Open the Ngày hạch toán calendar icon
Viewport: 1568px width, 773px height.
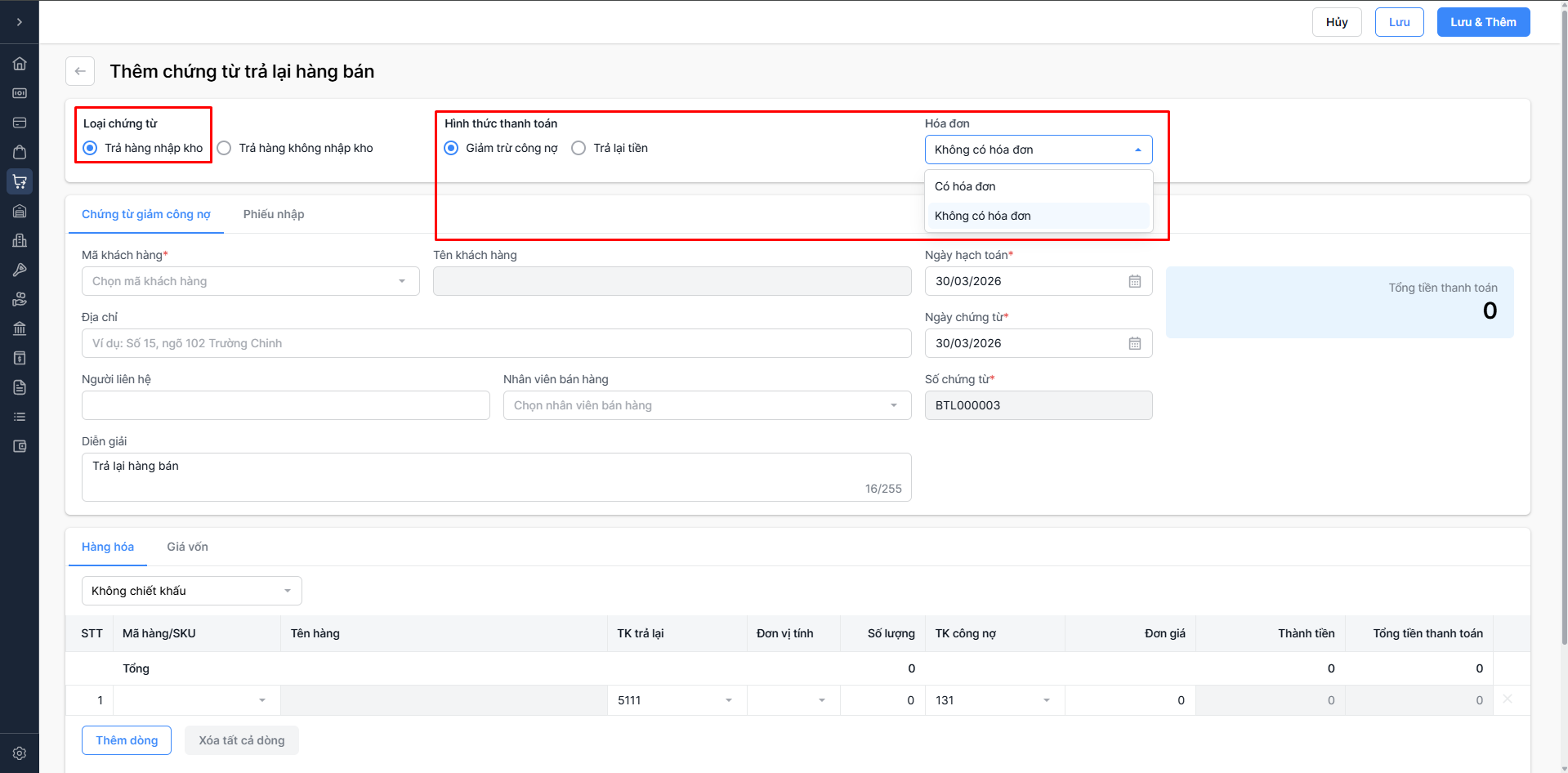(1134, 281)
